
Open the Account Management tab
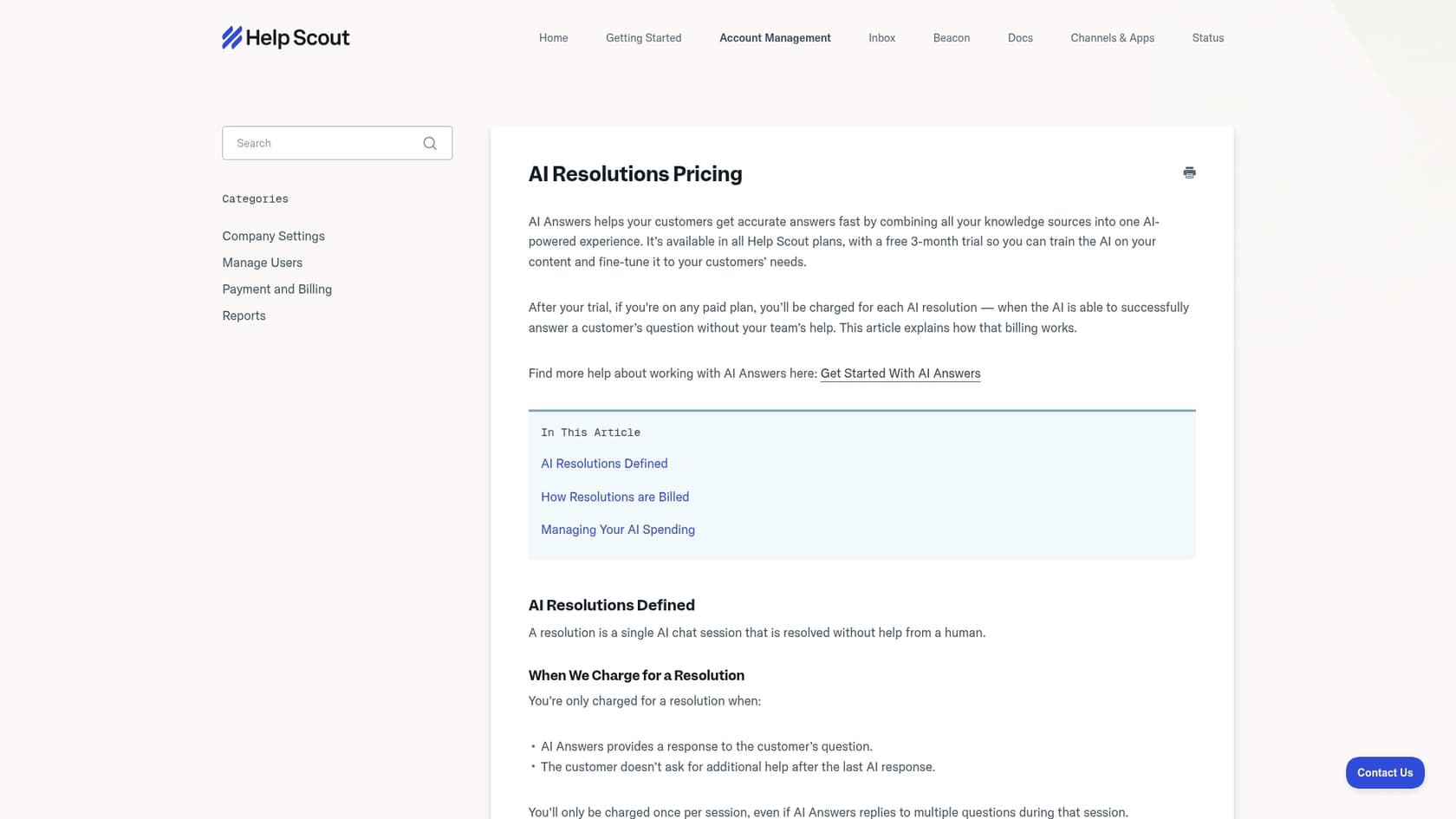(x=775, y=37)
